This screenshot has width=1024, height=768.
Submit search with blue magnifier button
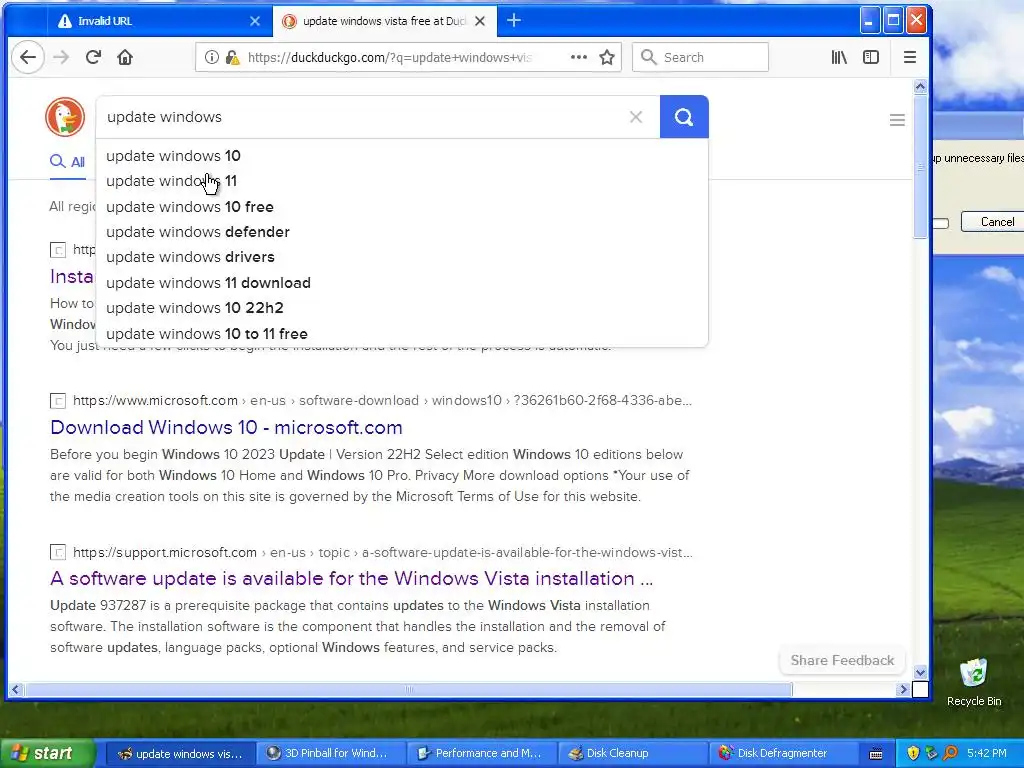tap(684, 117)
